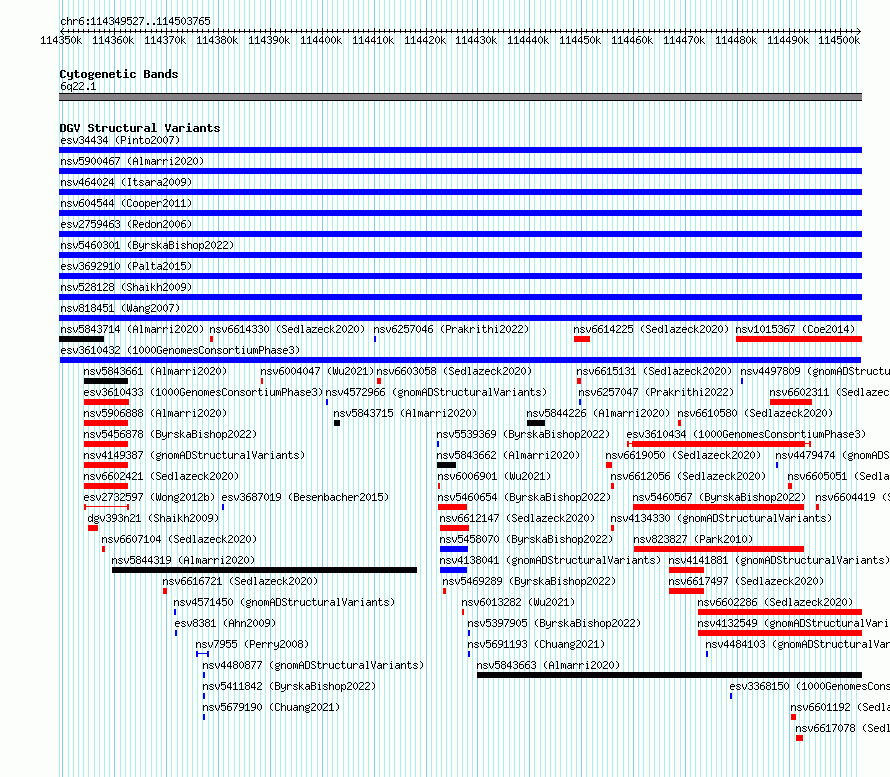
Task: Click esv3692910 (Palta2015) label
Action: (126, 266)
